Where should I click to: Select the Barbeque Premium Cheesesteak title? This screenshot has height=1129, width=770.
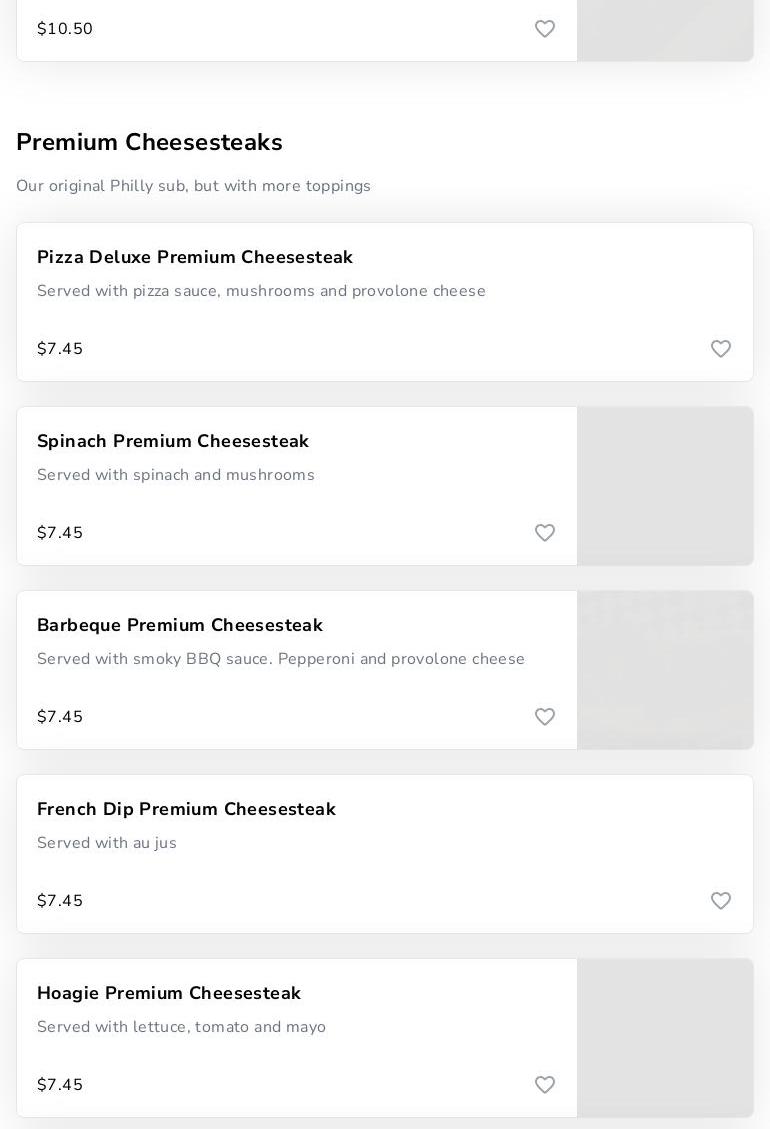180,626
